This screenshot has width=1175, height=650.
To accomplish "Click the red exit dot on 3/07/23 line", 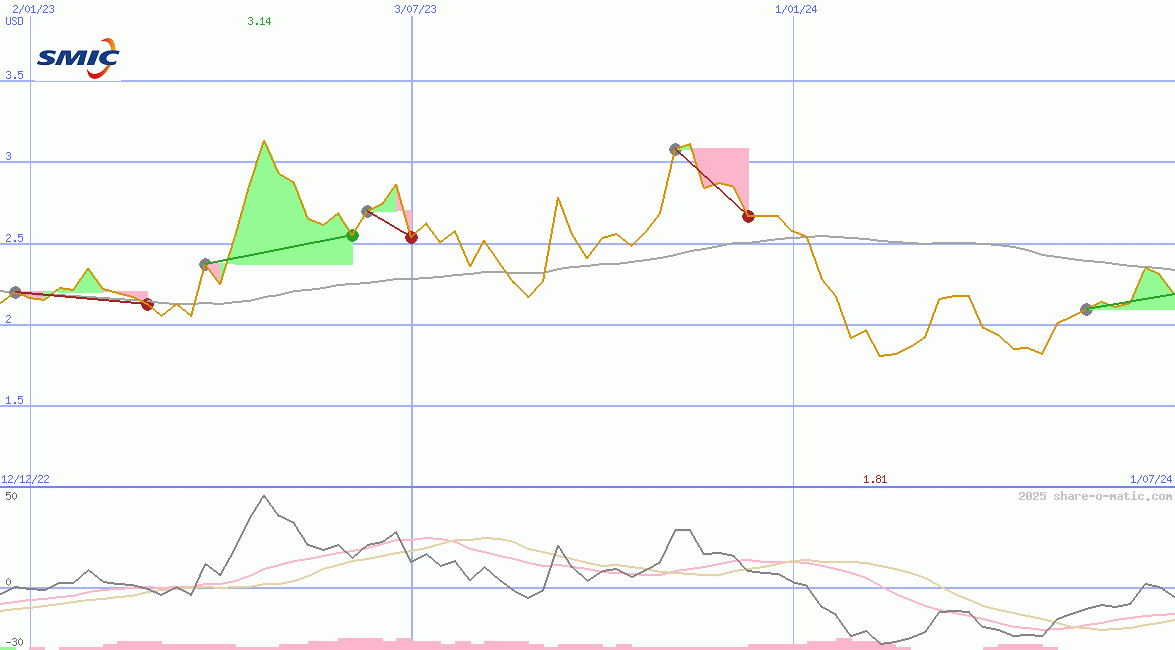I will tap(411, 237).
